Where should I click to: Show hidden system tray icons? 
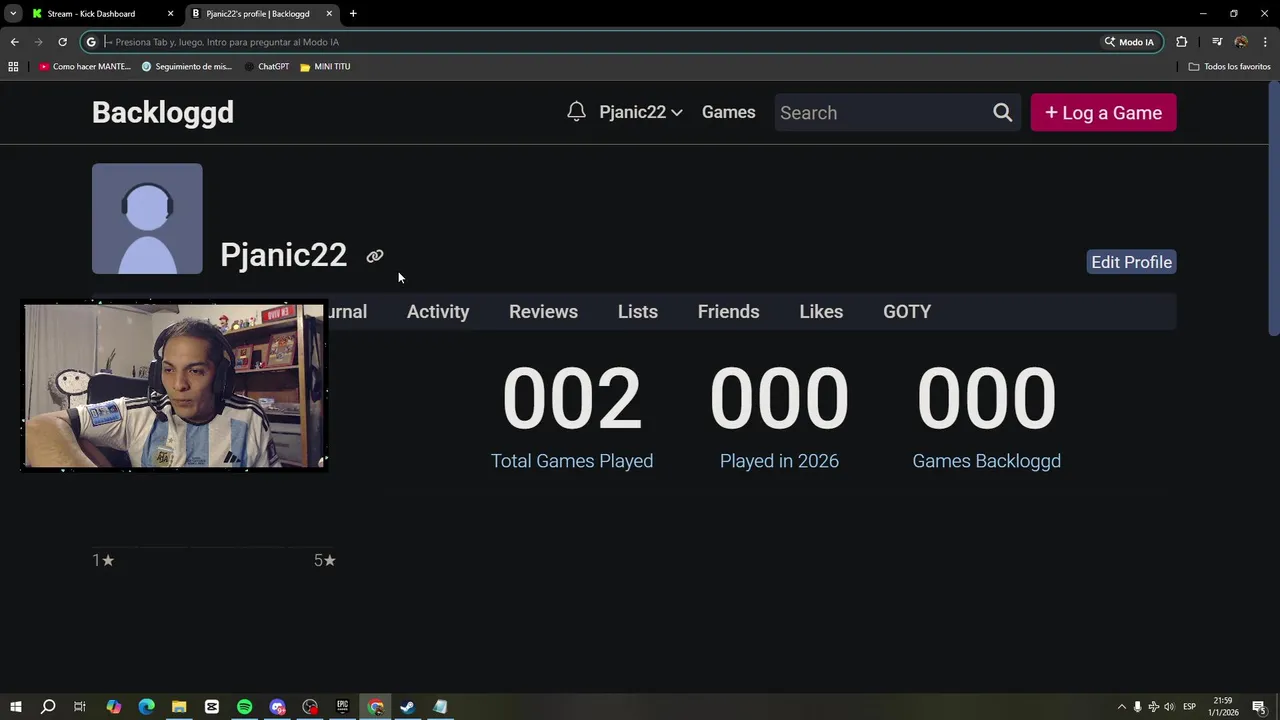coord(1121,707)
